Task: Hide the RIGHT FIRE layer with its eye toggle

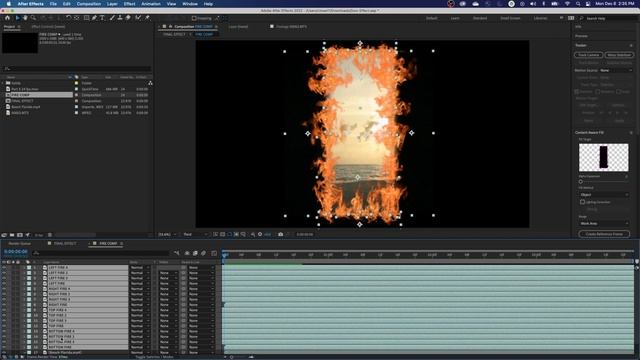Action: 4,304
